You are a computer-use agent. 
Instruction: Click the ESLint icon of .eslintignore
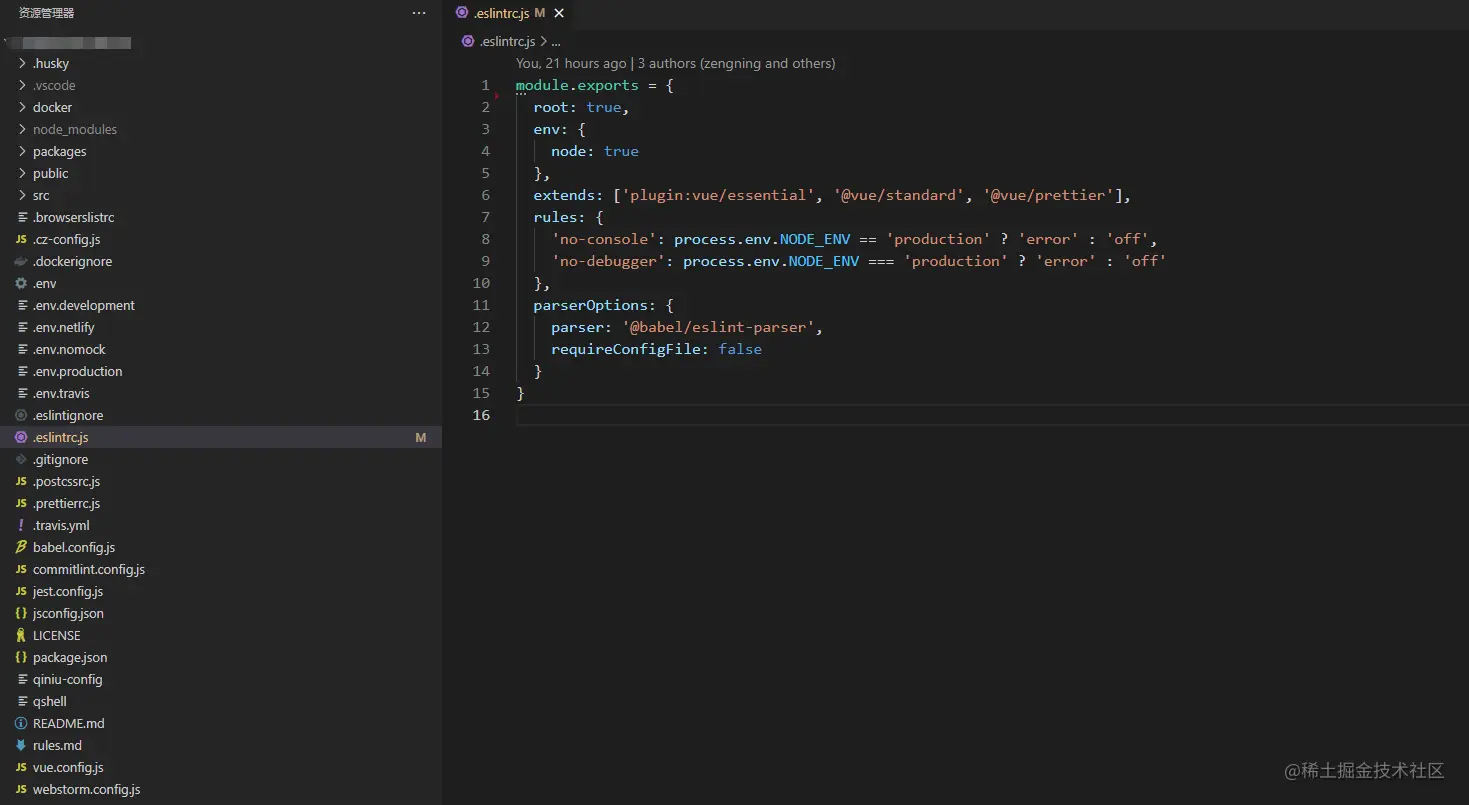tap(22, 415)
